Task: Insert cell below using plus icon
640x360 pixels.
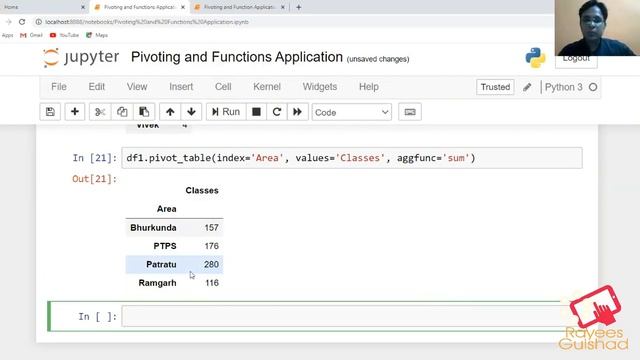Action: (75, 112)
